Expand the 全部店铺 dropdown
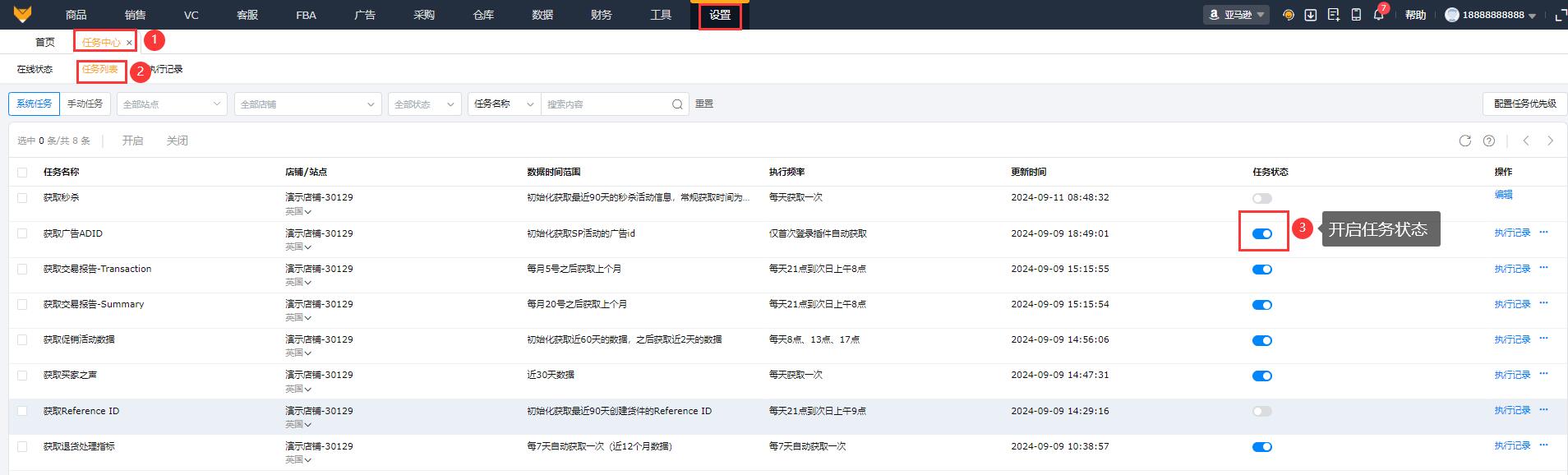 point(307,104)
